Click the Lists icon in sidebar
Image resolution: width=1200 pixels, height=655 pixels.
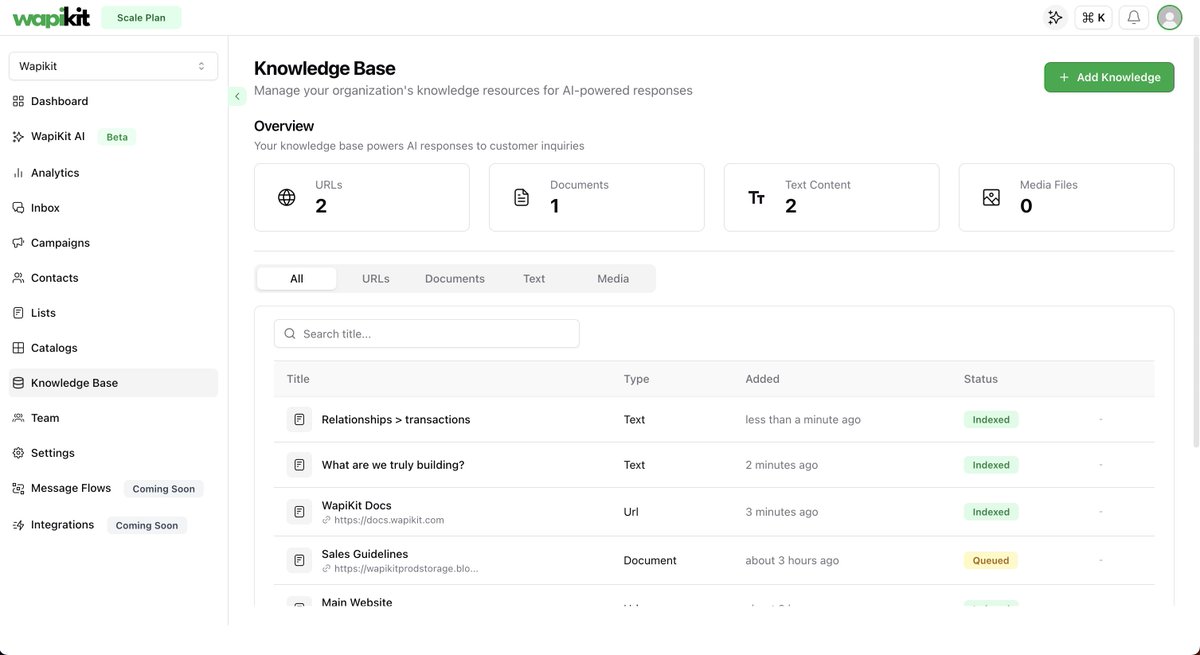coord(18,313)
